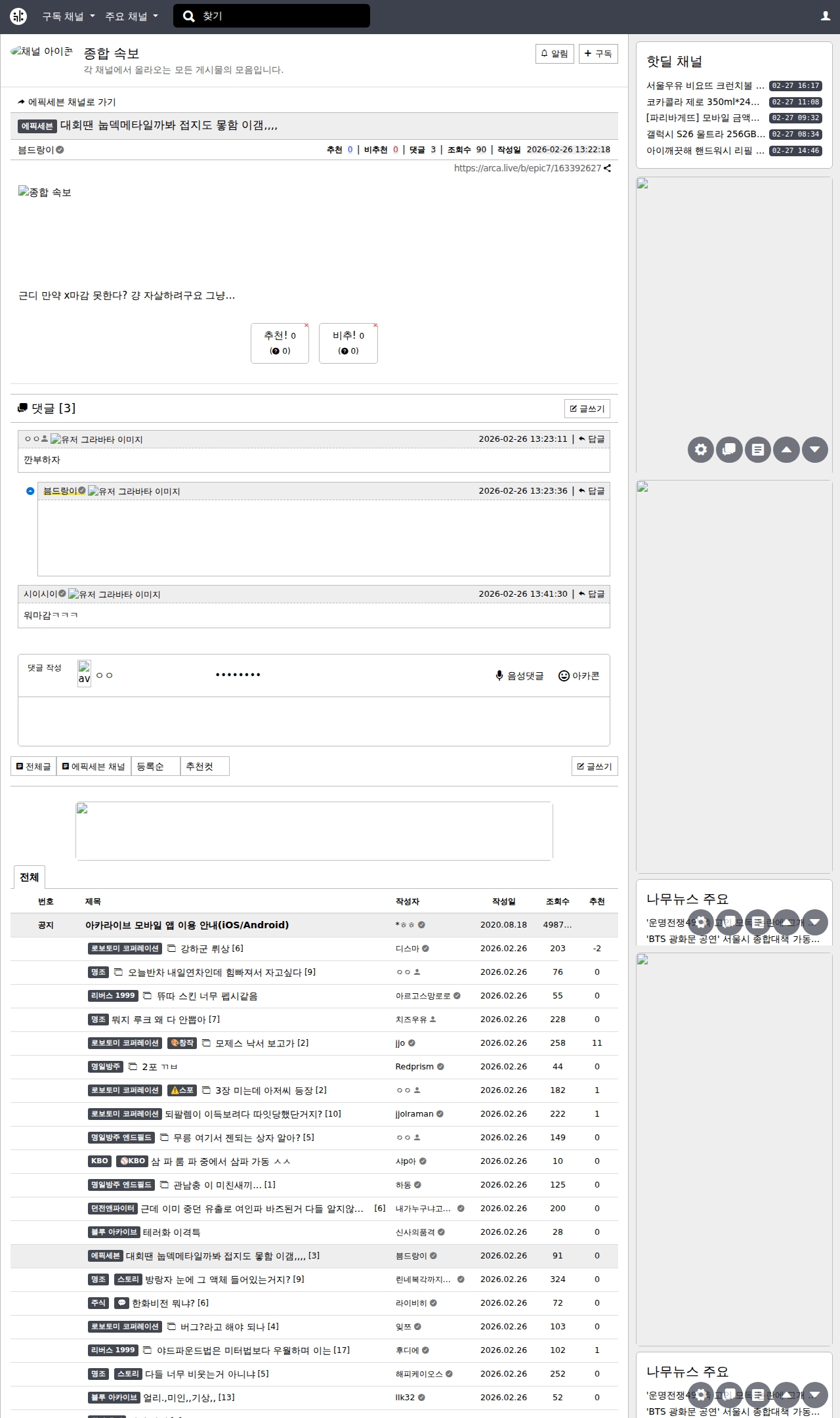Viewport: 840px width, 1418px height.
Task: Click the 찾기 search input field
Action: [282, 16]
